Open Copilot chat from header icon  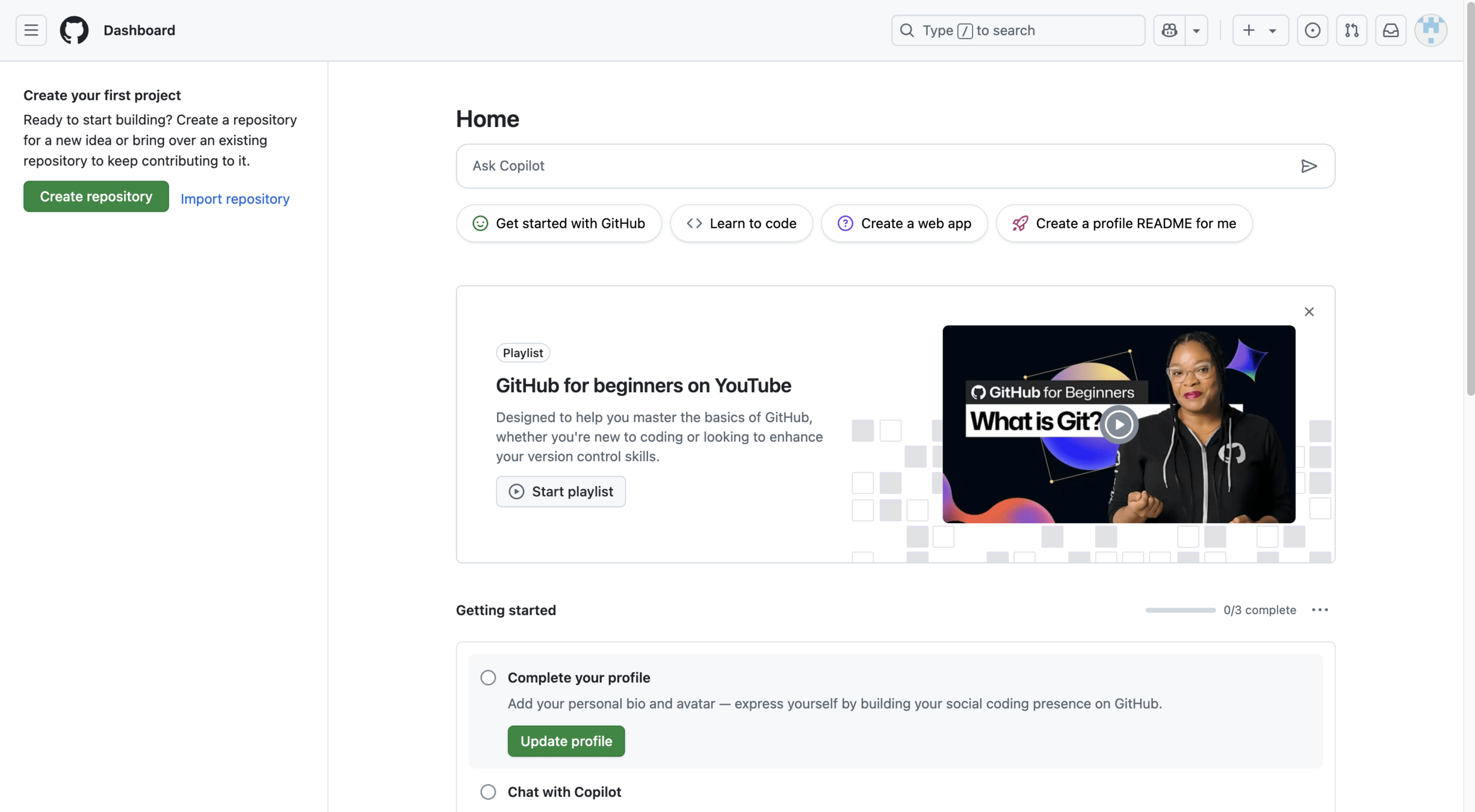coord(1169,30)
